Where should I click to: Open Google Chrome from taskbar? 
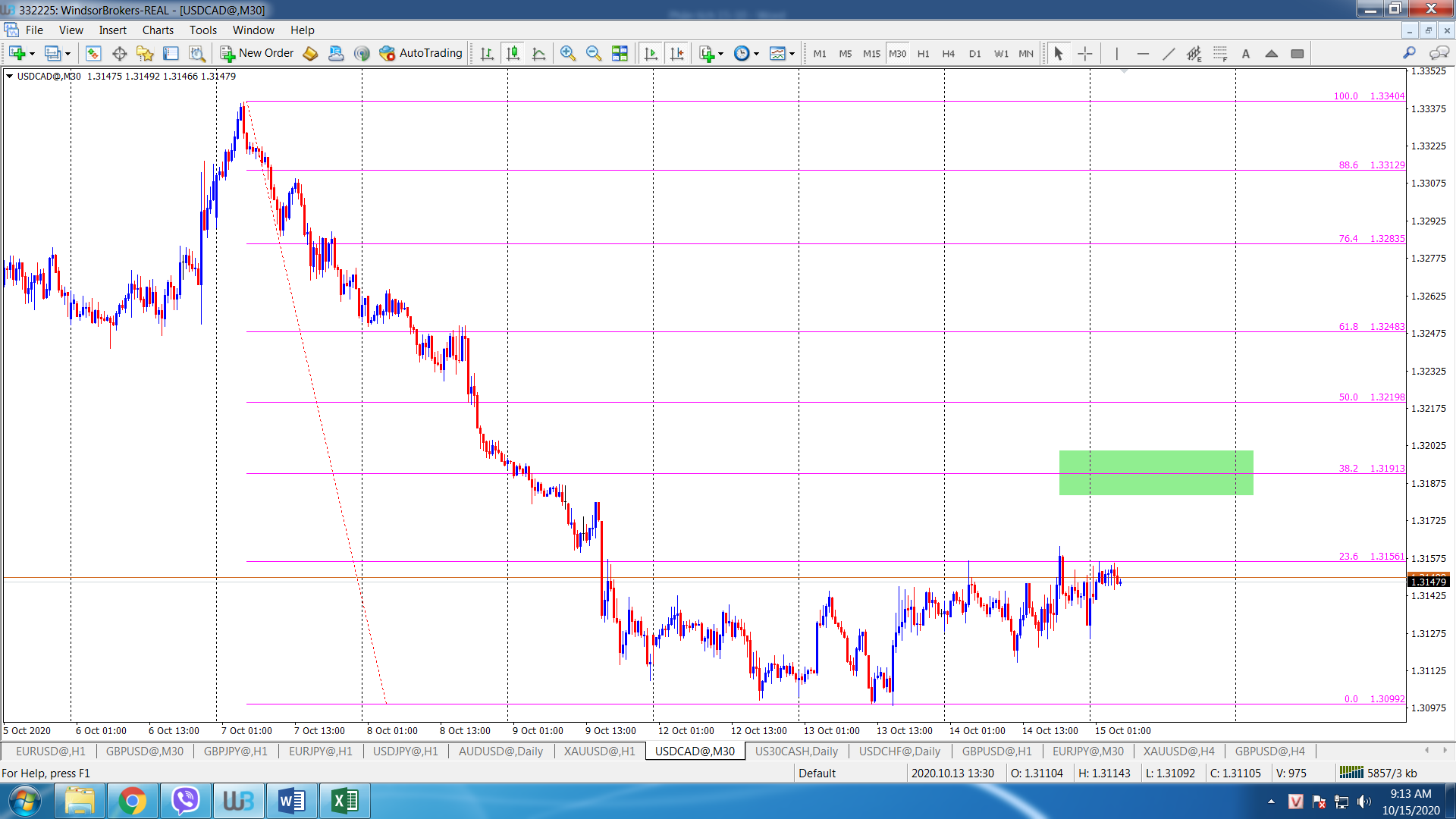tap(133, 801)
